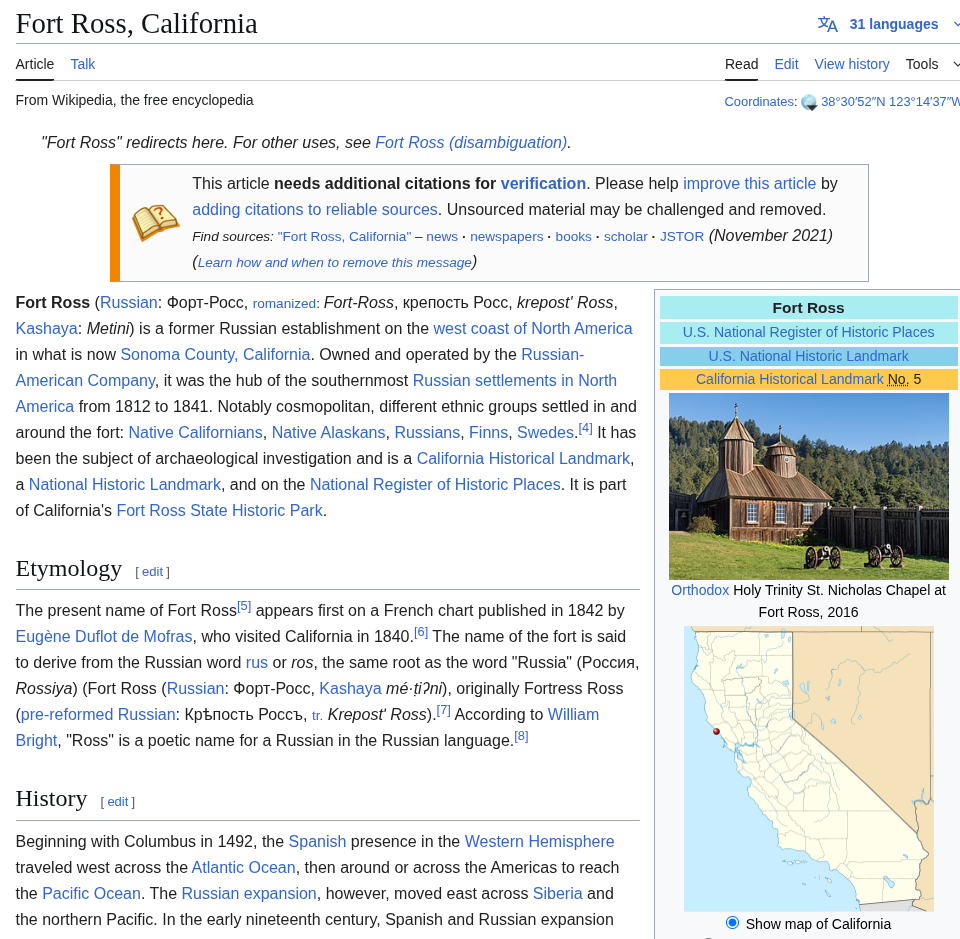Click the newspapers find-sources link
The width and height of the screenshot is (960, 939).
pyautogui.click(x=506, y=237)
